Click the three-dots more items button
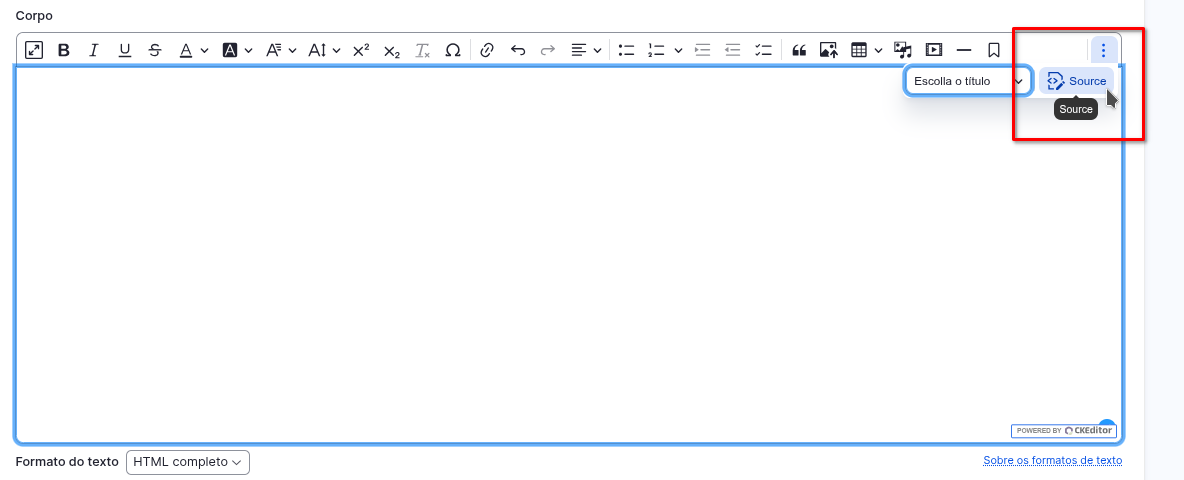This screenshot has height=480, width=1184. (1103, 50)
